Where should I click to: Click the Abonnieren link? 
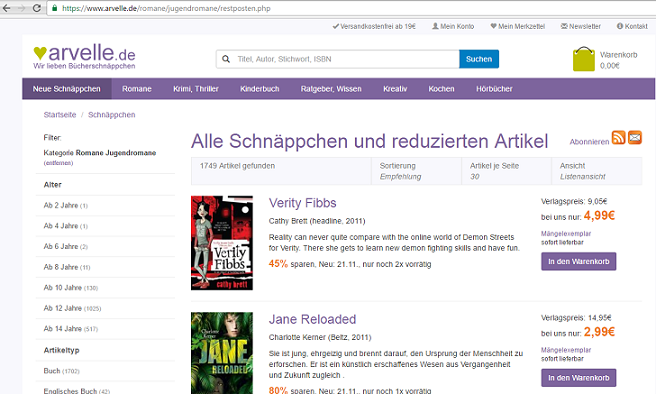[589, 142]
